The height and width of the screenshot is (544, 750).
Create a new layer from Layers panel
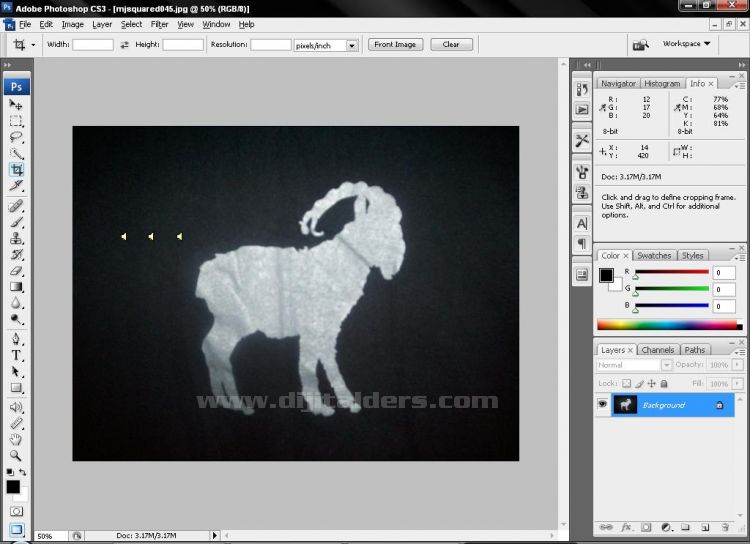pos(703,526)
